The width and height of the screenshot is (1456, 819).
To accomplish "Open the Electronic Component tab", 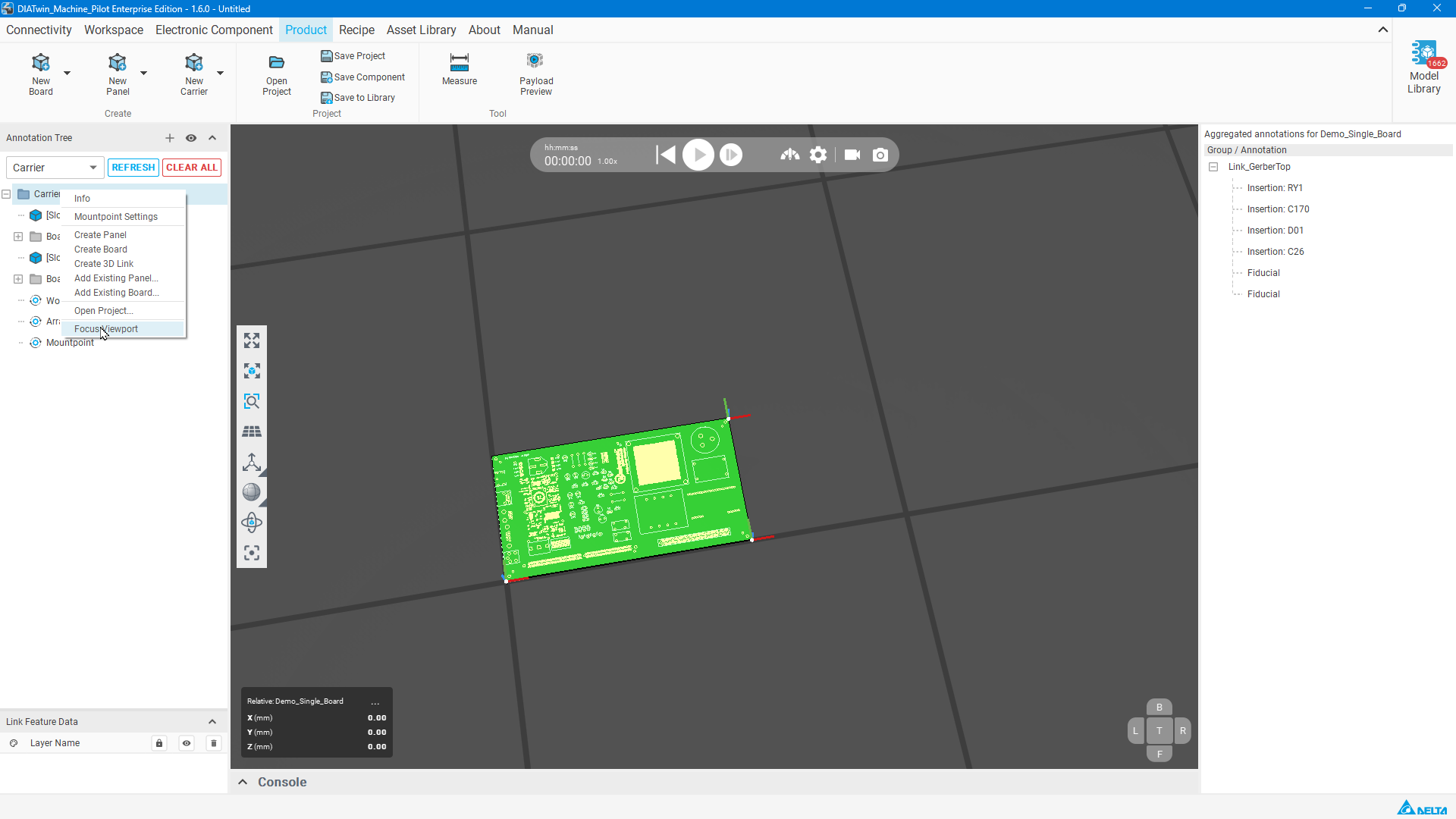I will pos(214,30).
